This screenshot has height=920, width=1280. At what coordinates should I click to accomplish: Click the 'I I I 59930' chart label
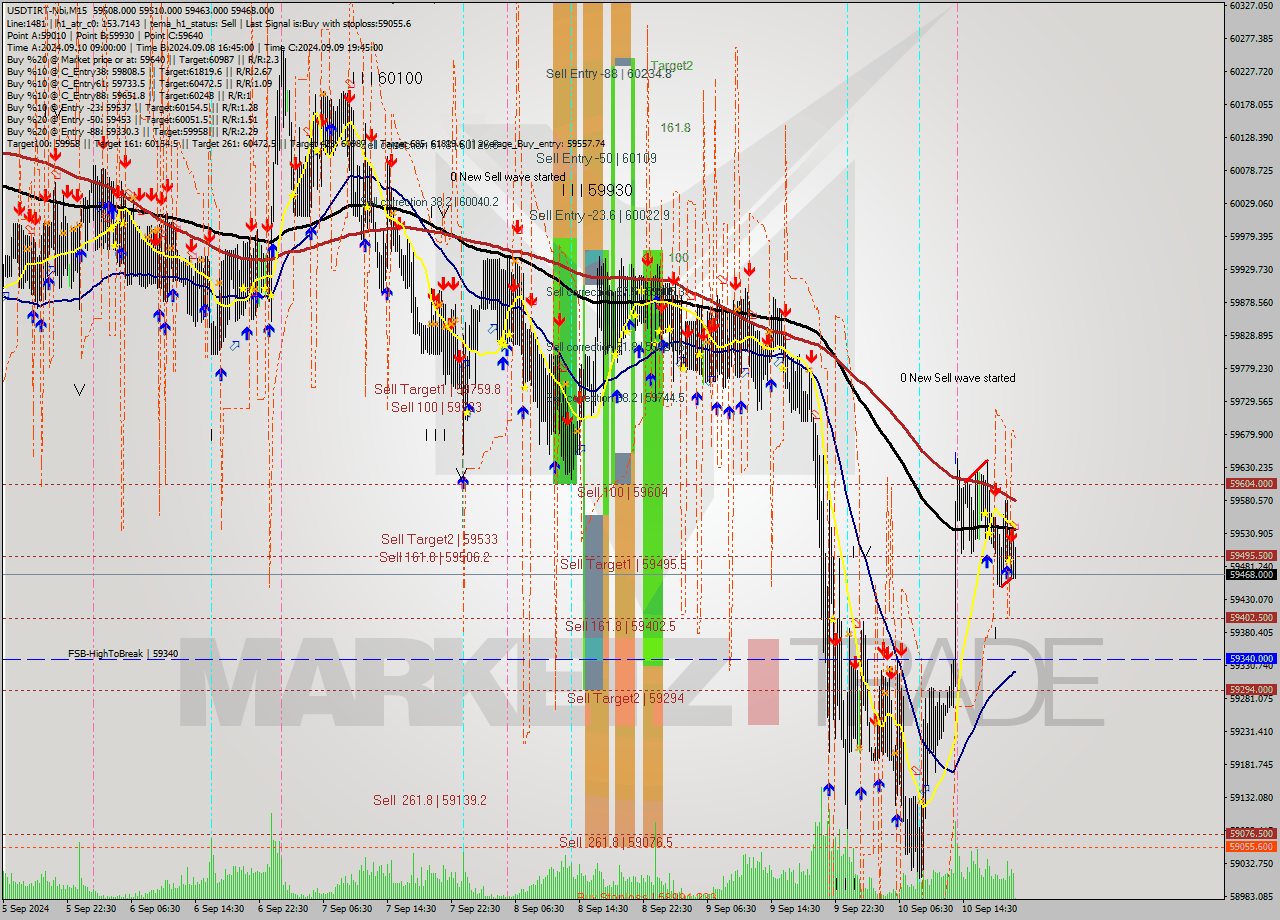click(596, 189)
